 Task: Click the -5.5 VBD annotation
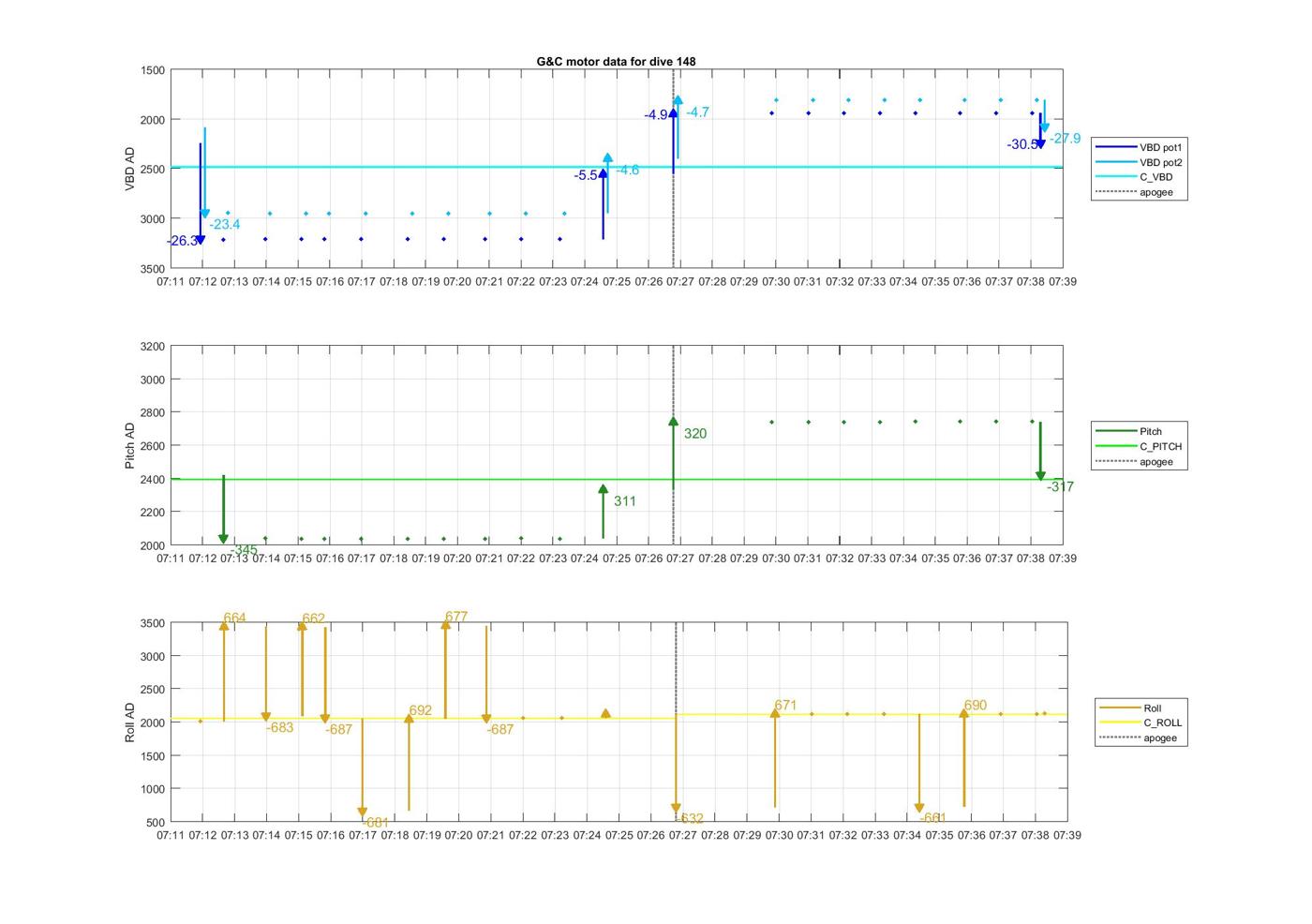587,175
